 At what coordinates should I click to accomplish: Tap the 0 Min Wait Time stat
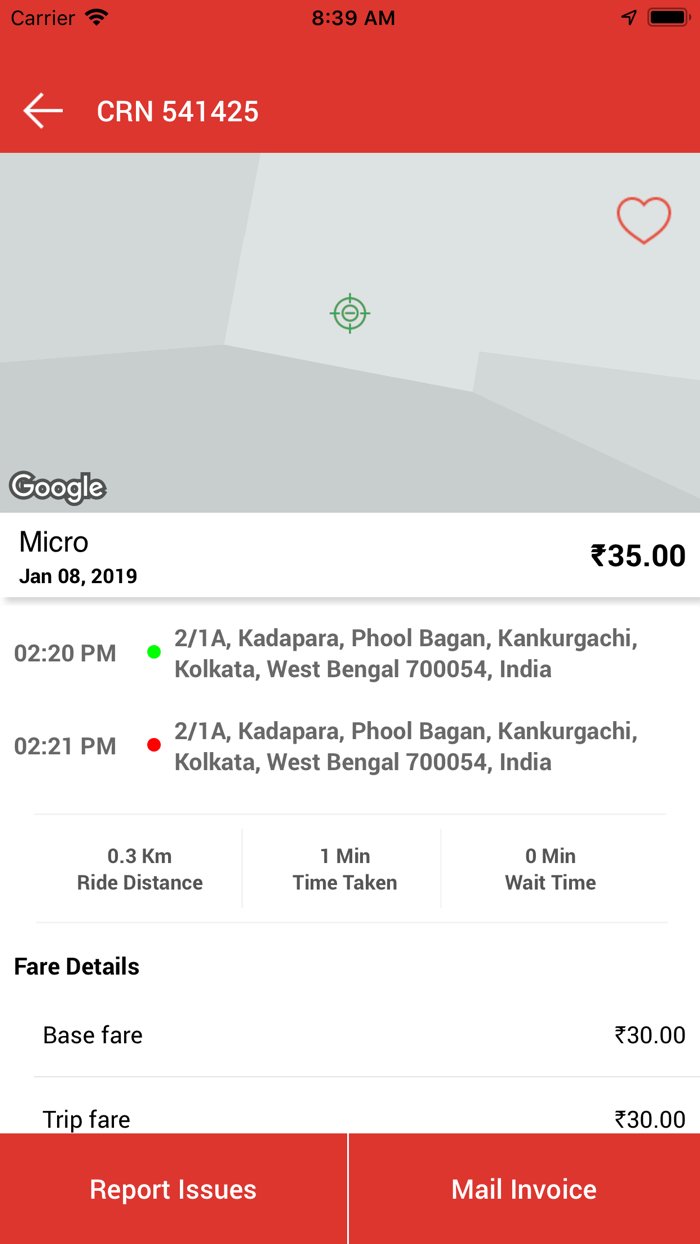coord(550,869)
